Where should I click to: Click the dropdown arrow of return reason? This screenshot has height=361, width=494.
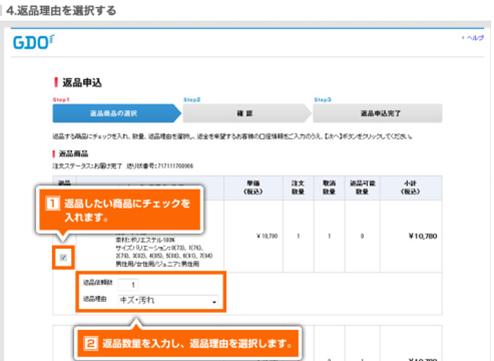click(214, 302)
